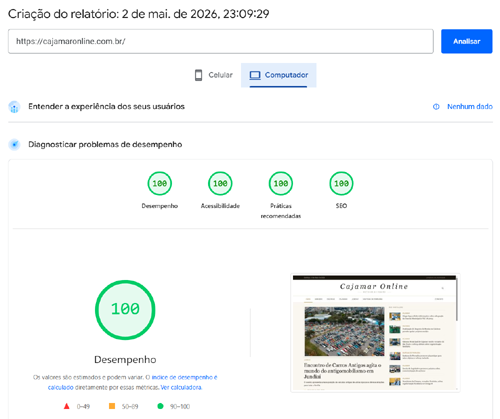Switch to the Celular tab
The width and height of the screenshot is (500, 419).
pos(214,75)
